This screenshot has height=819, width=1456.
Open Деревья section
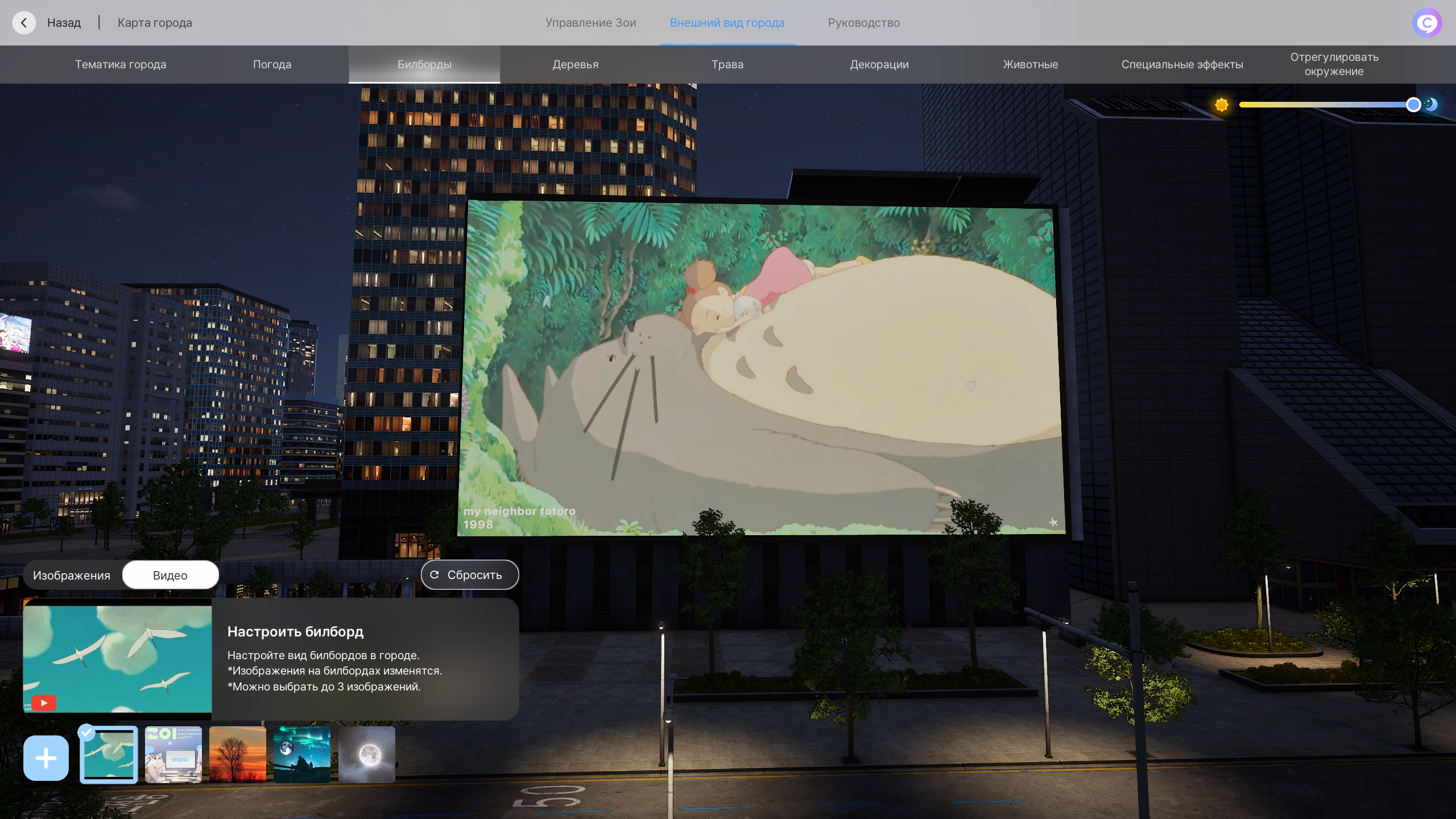576,64
